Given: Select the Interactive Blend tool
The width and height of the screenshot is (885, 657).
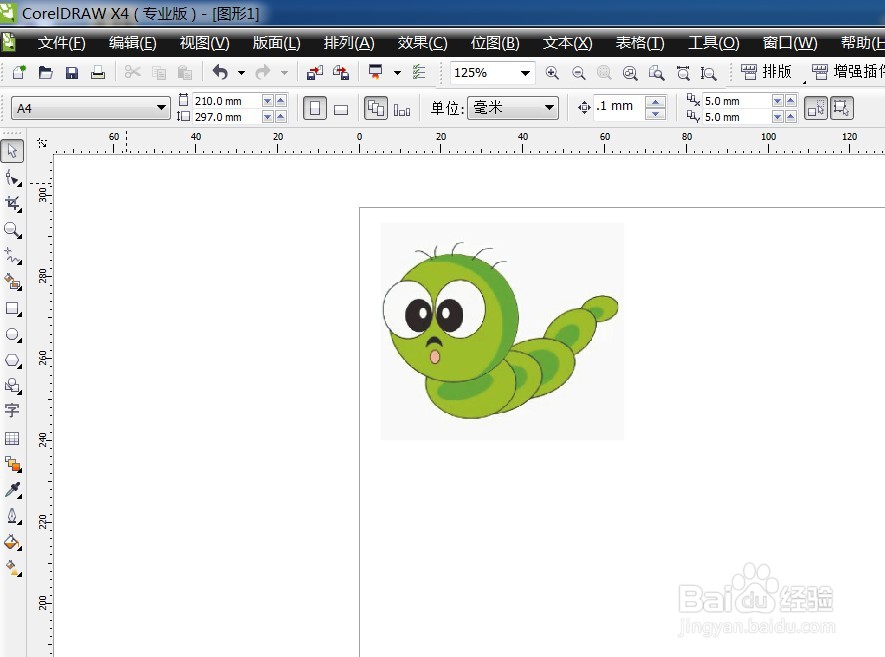Looking at the screenshot, I should (x=13, y=464).
